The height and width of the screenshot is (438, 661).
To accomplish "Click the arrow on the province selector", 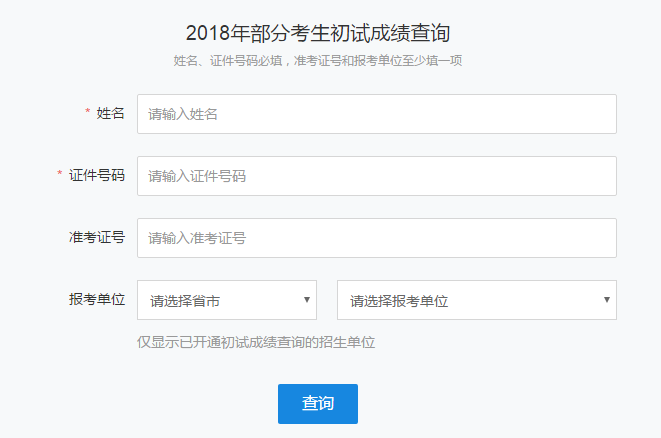I will (x=306, y=300).
